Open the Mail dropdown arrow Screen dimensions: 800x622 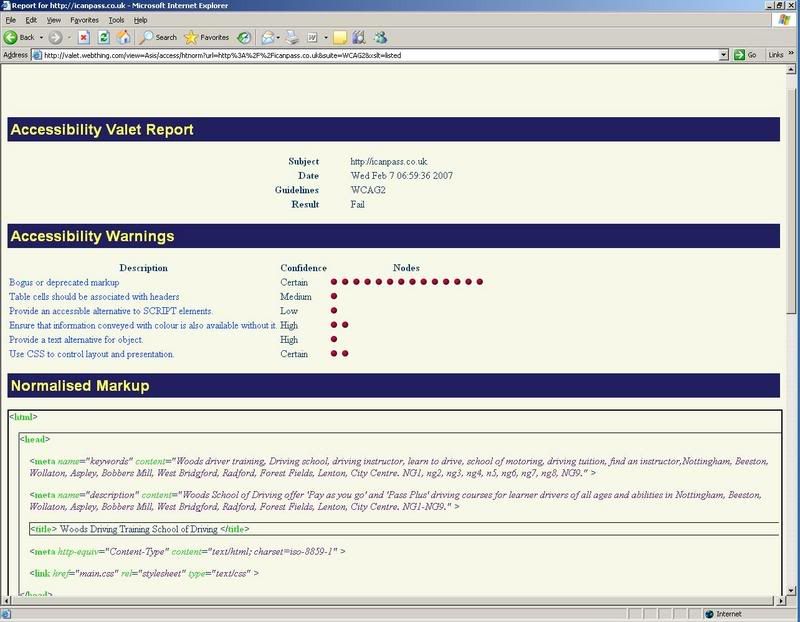[278, 37]
